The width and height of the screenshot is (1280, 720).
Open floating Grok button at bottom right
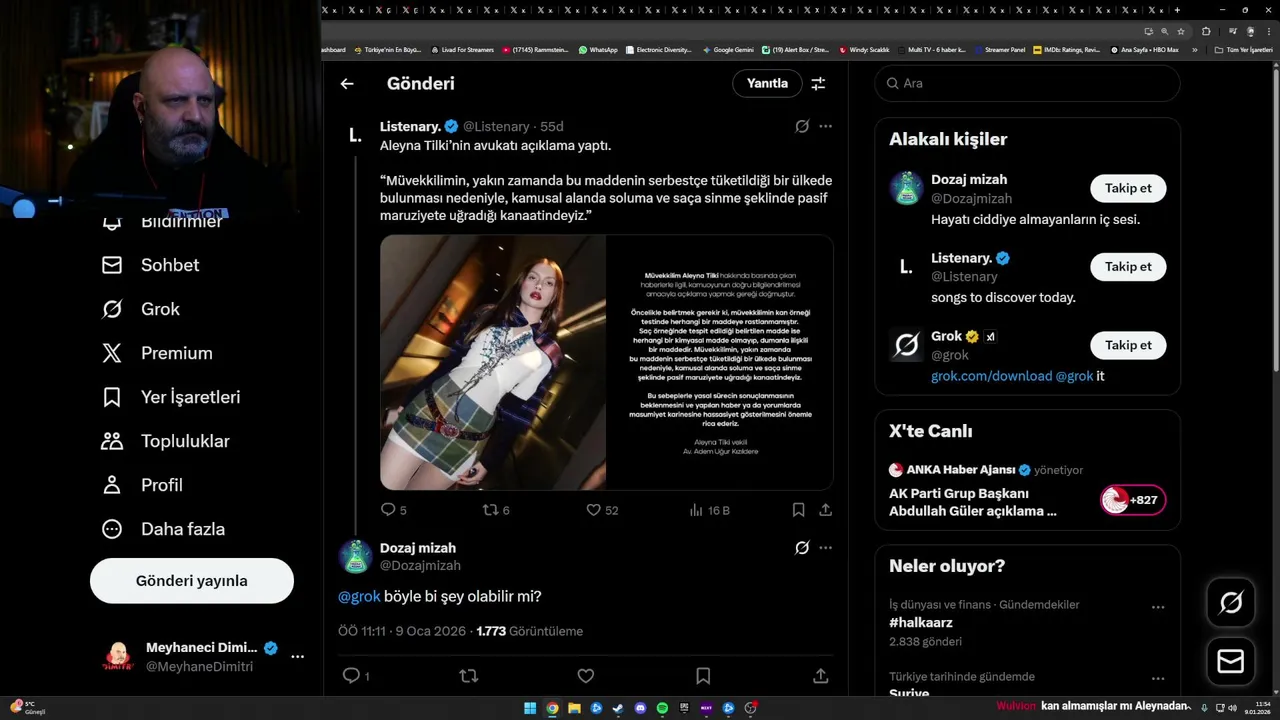click(1230, 602)
